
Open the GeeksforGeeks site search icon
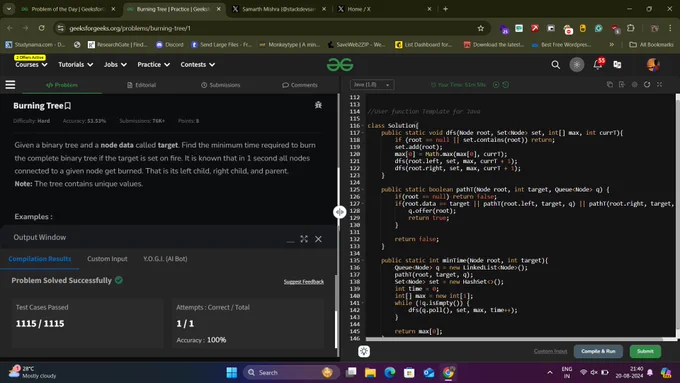[555, 65]
